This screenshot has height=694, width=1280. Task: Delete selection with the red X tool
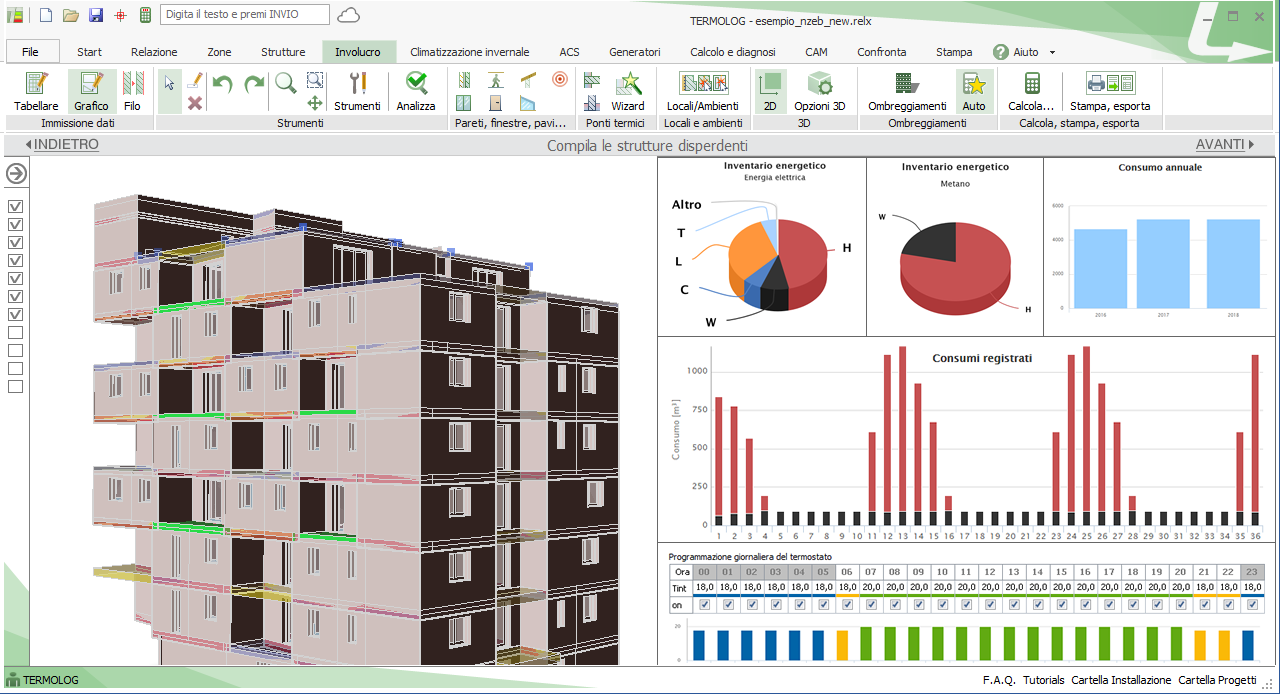click(195, 103)
